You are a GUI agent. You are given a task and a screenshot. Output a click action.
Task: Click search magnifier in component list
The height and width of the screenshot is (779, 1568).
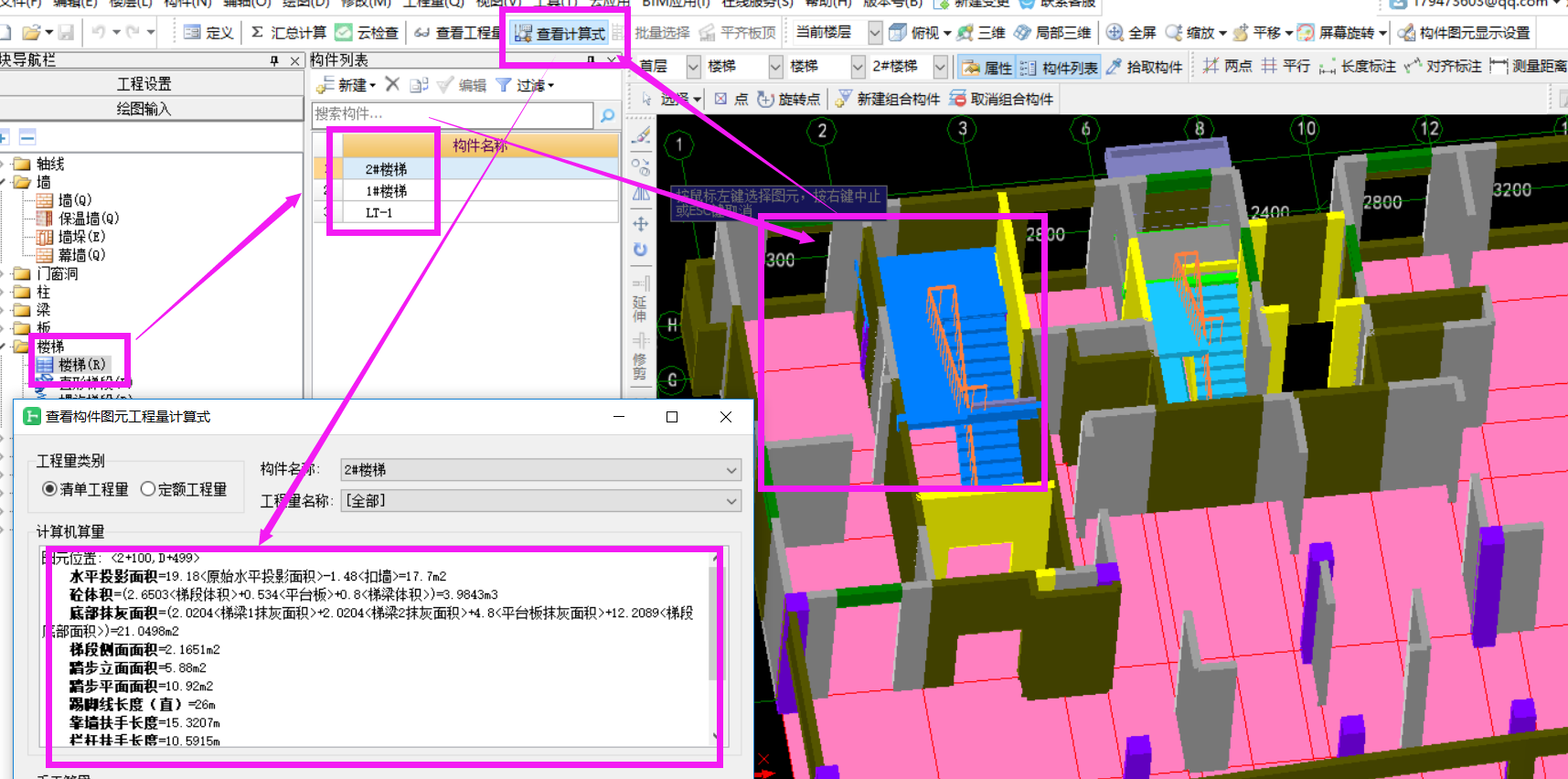607,115
